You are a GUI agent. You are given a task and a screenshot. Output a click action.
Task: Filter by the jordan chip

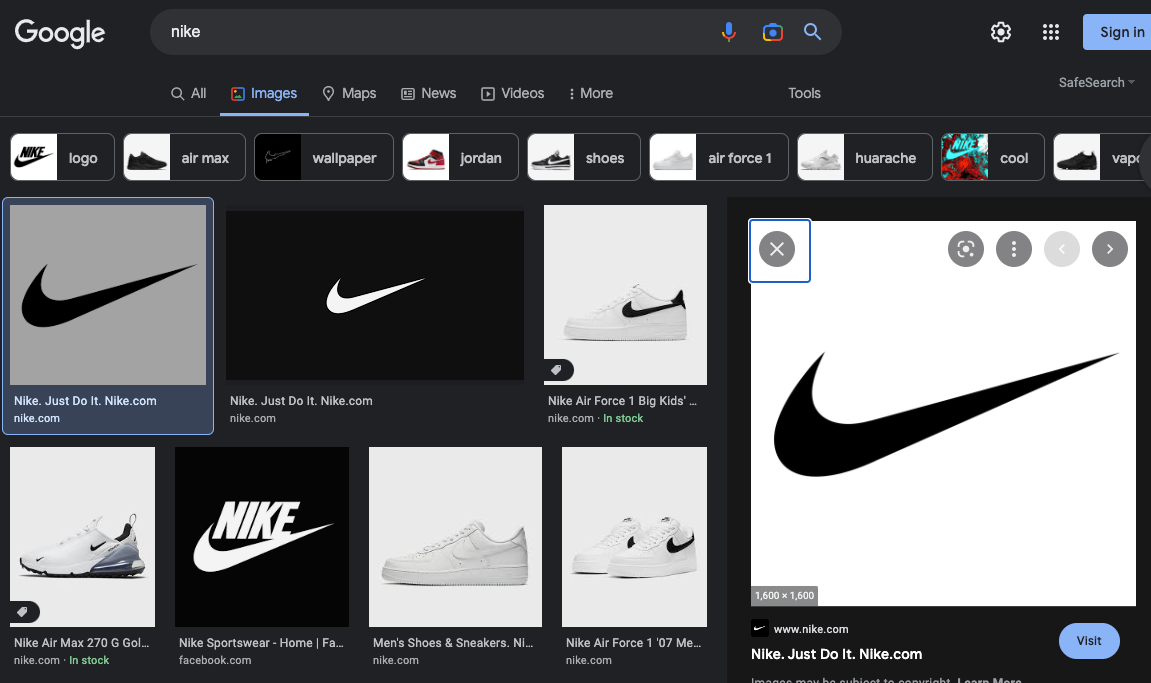(460, 157)
